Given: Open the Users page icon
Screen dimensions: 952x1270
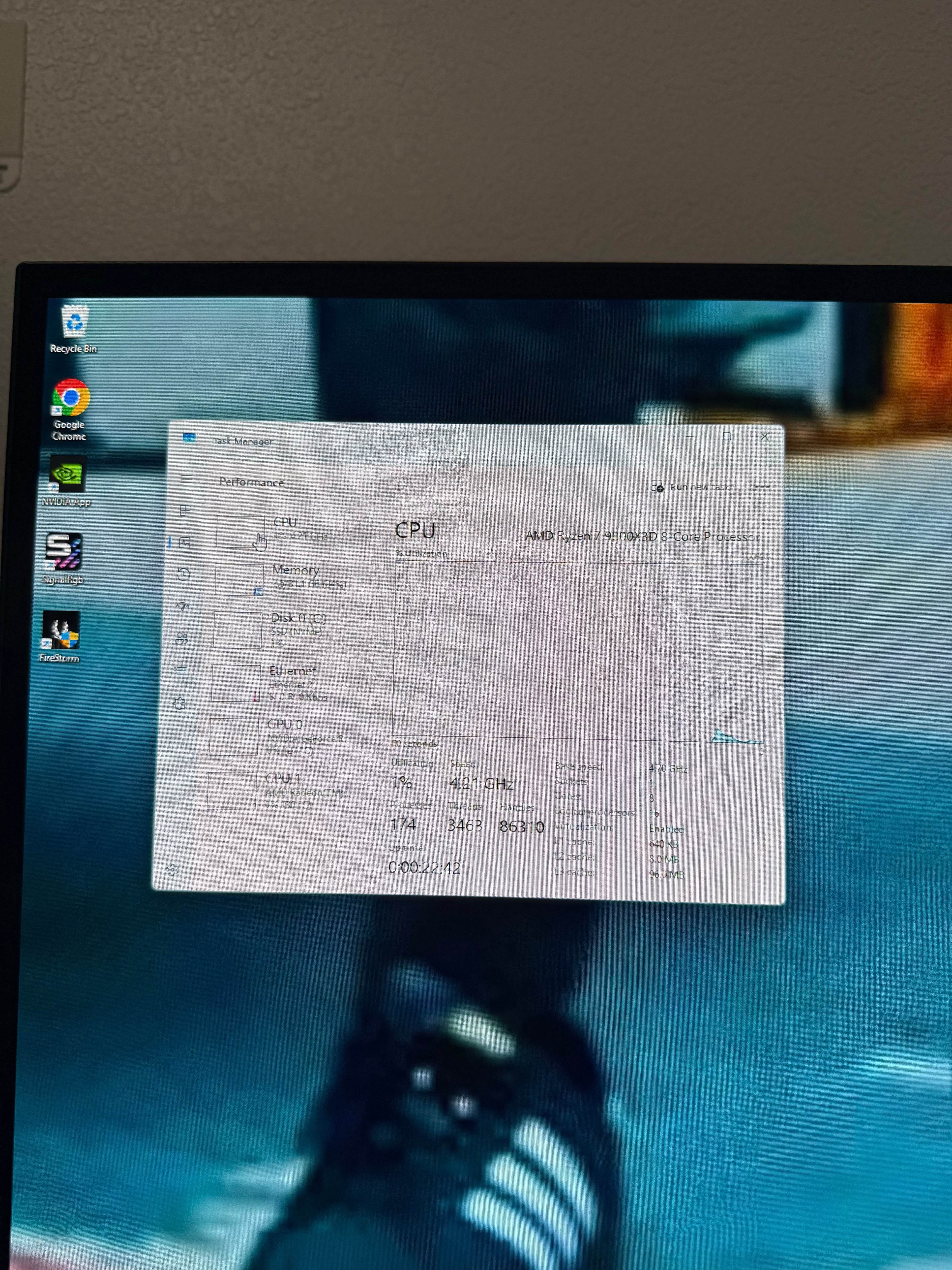Looking at the screenshot, I should click(181, 638).
